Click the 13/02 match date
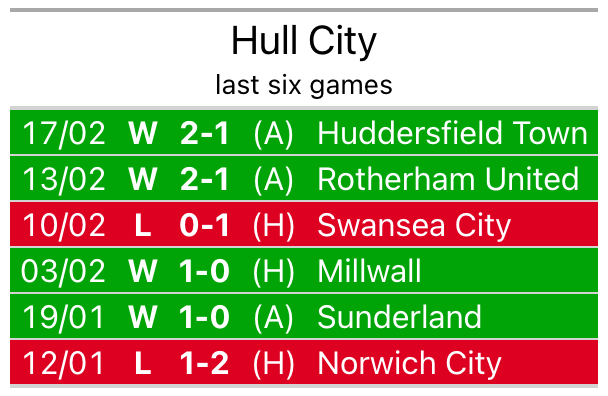This screenshot has height=396, width=608. point(64,179)
